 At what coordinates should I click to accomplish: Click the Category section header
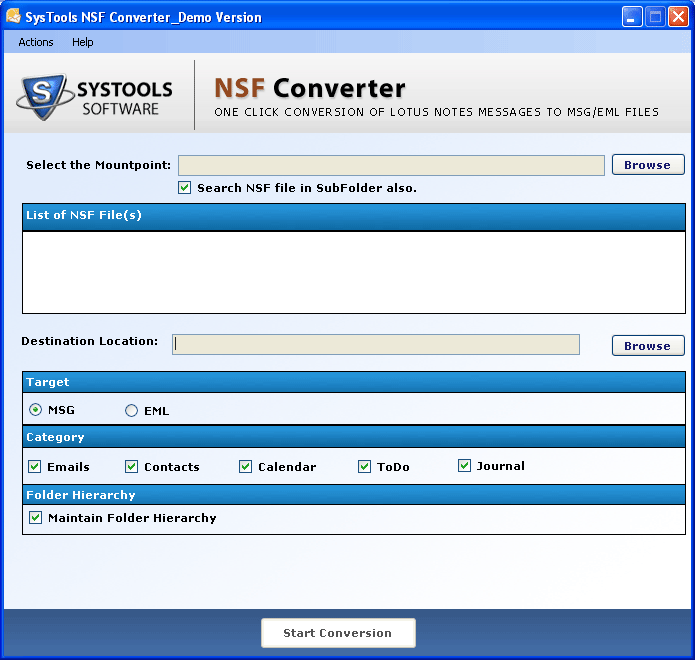tap(354, 437)
